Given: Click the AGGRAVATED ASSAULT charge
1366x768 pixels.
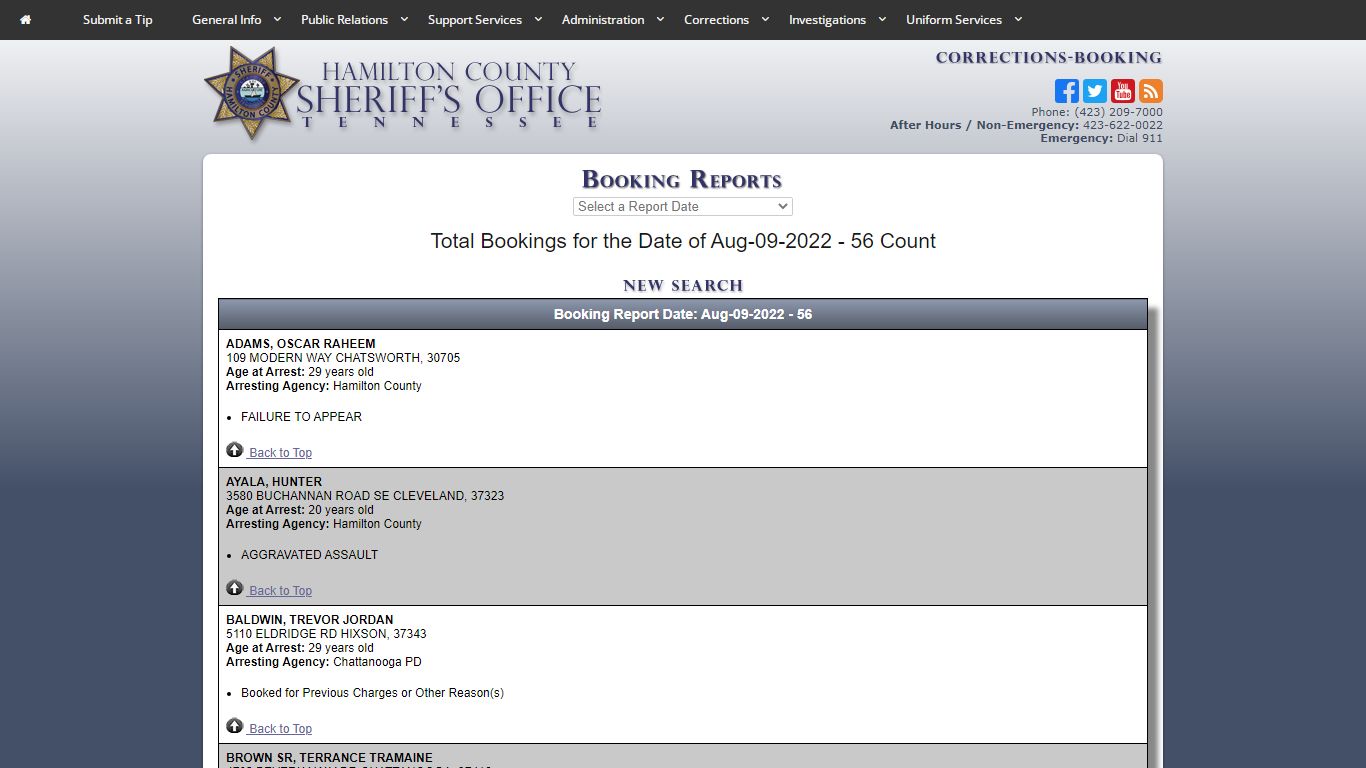Looking at the screenshot, I should click(x=309, y=555).
